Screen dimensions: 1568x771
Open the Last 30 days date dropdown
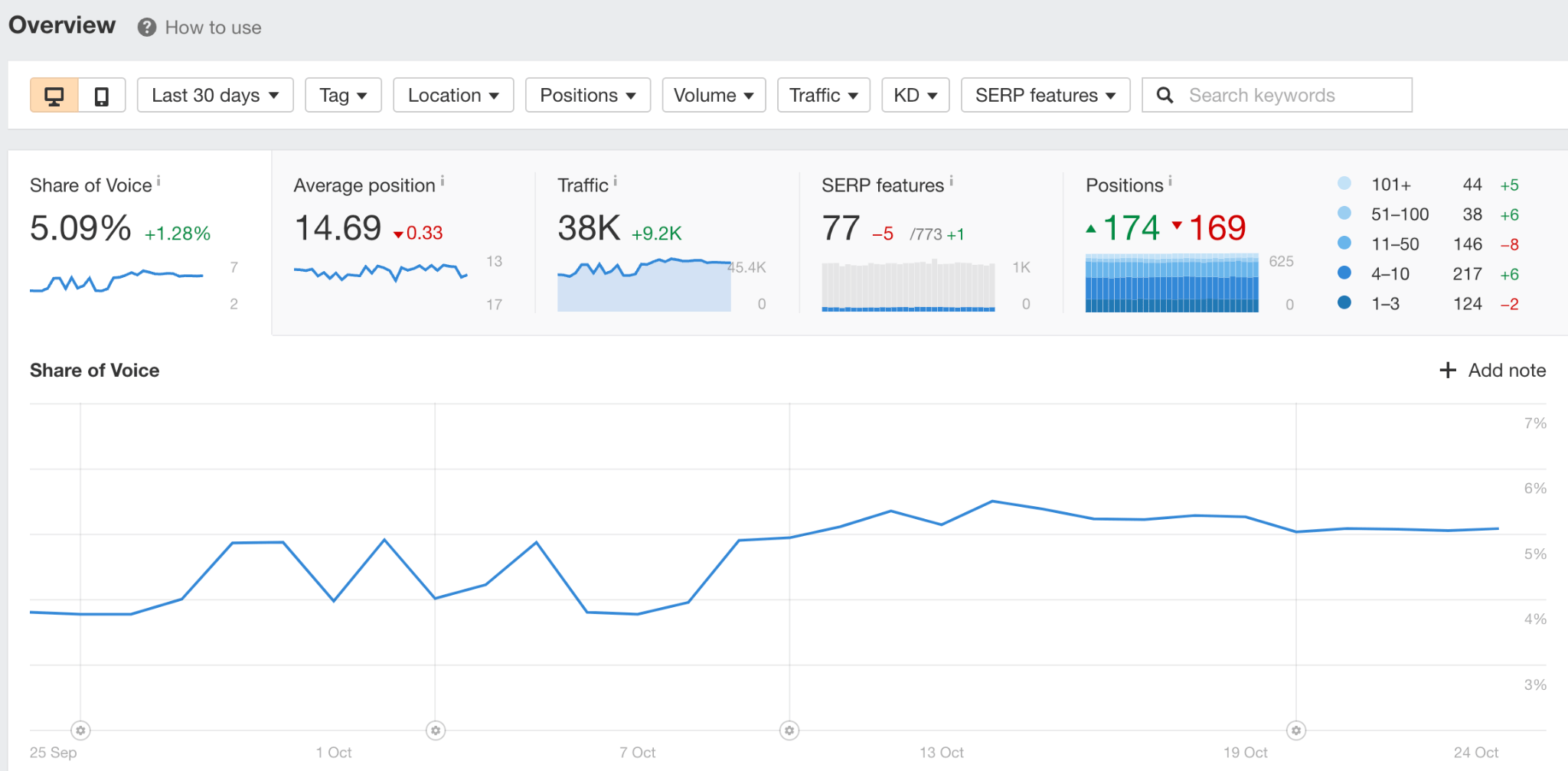click(214, 95)
